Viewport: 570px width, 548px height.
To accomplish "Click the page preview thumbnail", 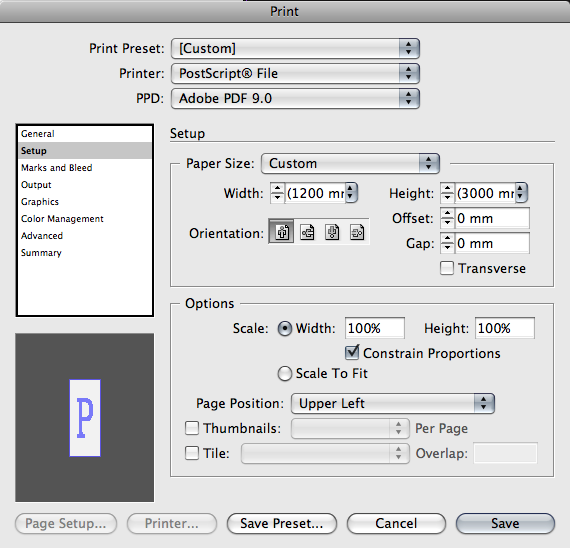I will 85,417.
